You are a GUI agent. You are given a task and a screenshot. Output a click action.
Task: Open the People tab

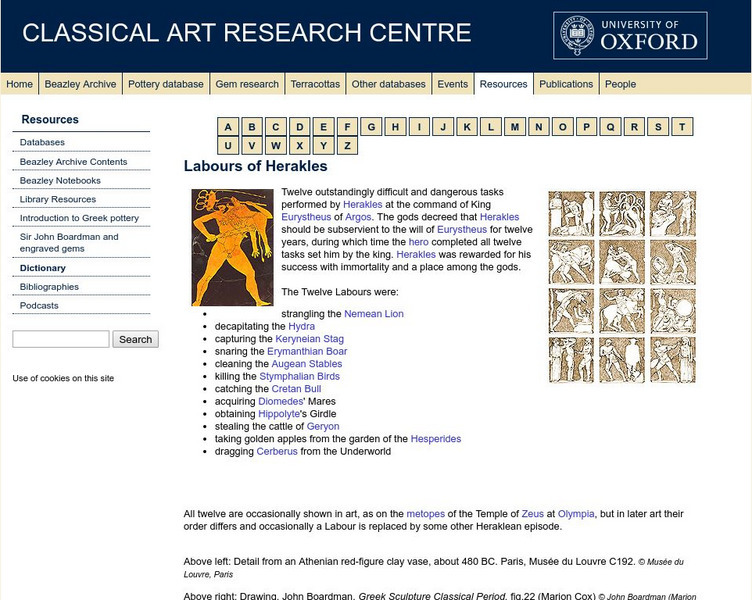click(620, 84)
